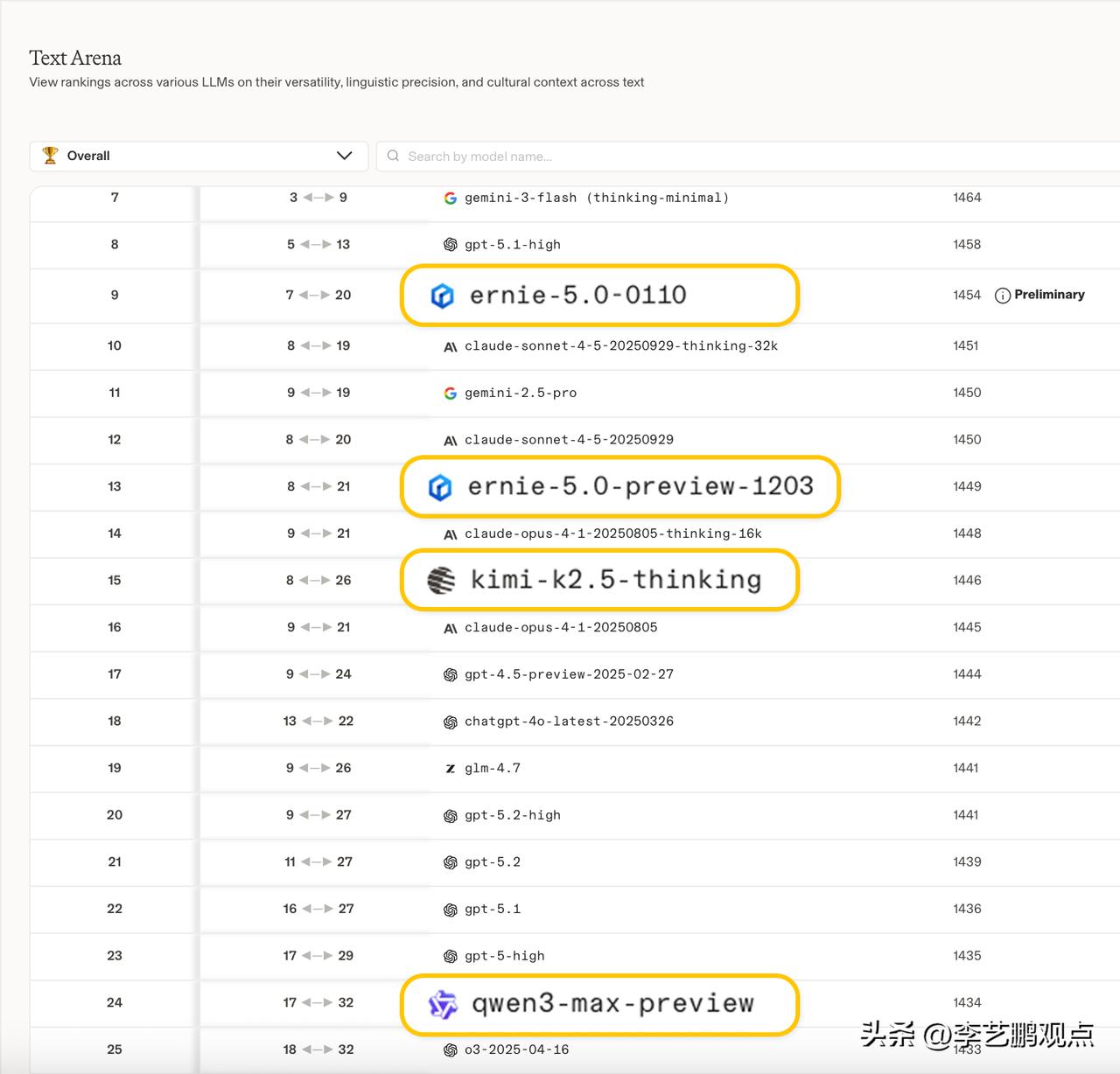This screenshot has height=1074, width=1120.
Task: Click the OpenAI logo in the rank 22 row
Action: [x=450, y=910]
